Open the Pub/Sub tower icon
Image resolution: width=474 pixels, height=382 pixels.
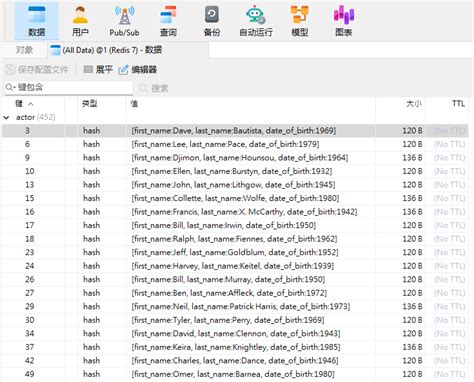coord(124,21)
